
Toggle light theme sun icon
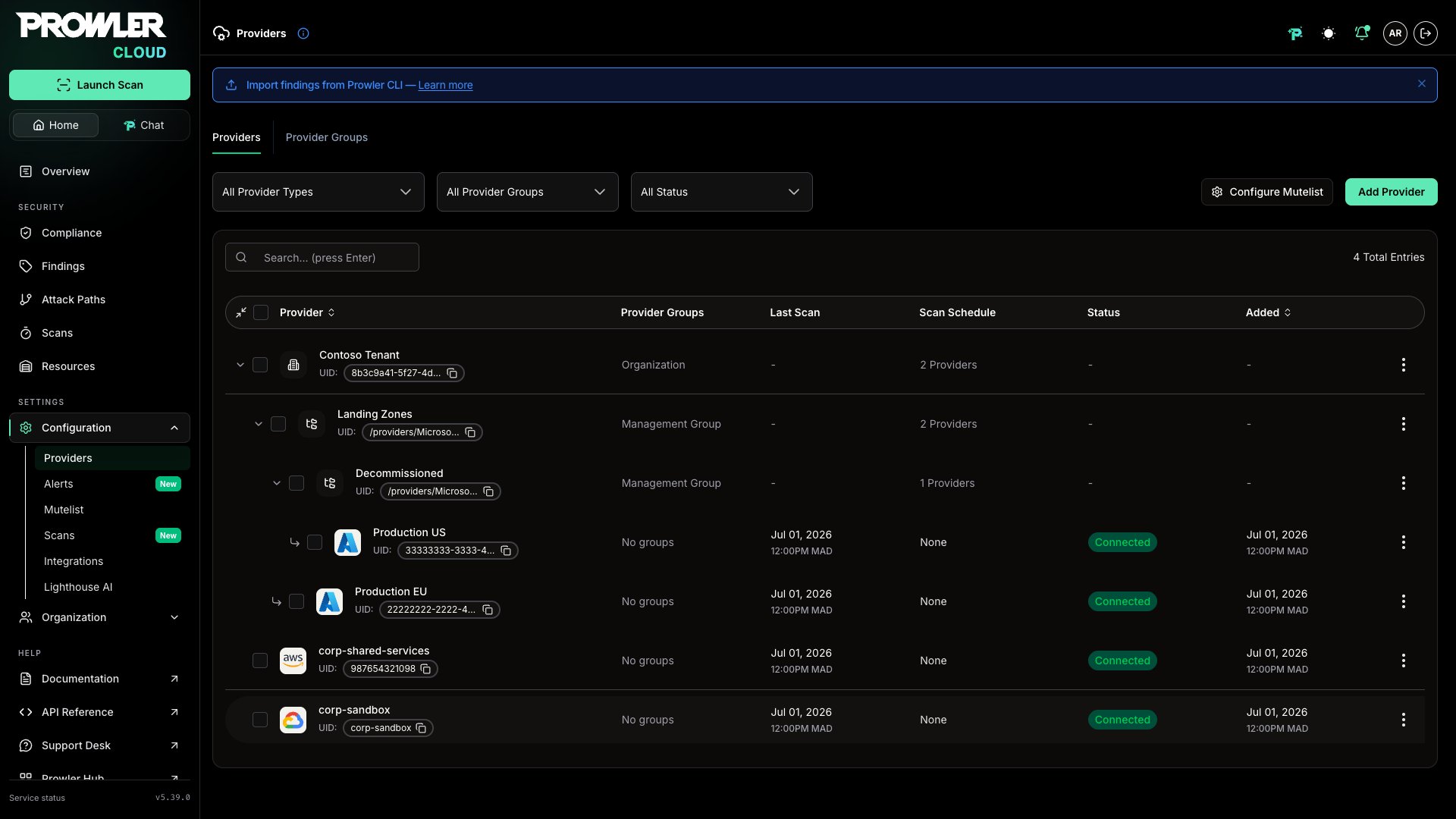click(x=1329, y=33)
